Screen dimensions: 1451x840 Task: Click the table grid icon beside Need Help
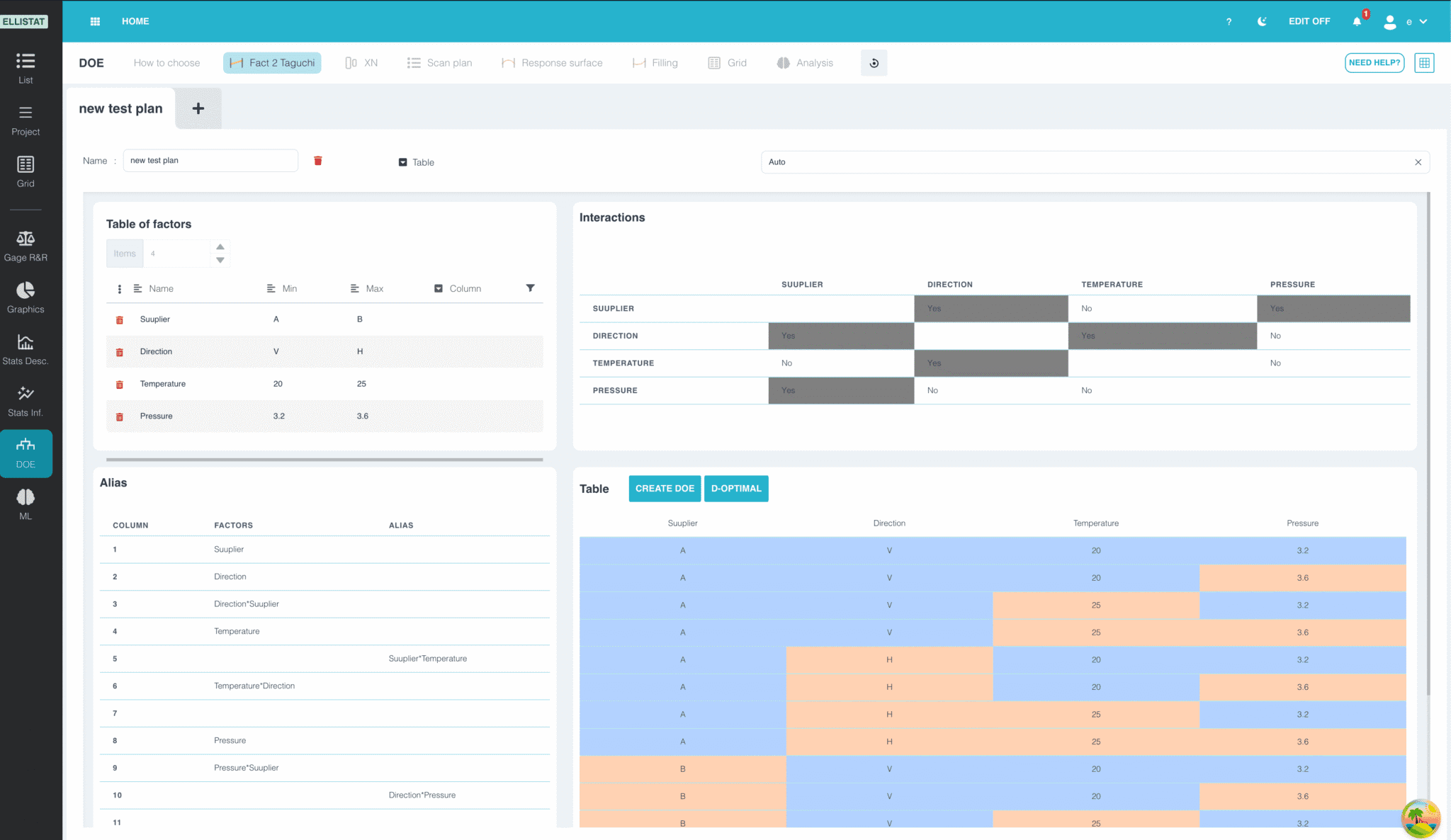point(1424,62)
